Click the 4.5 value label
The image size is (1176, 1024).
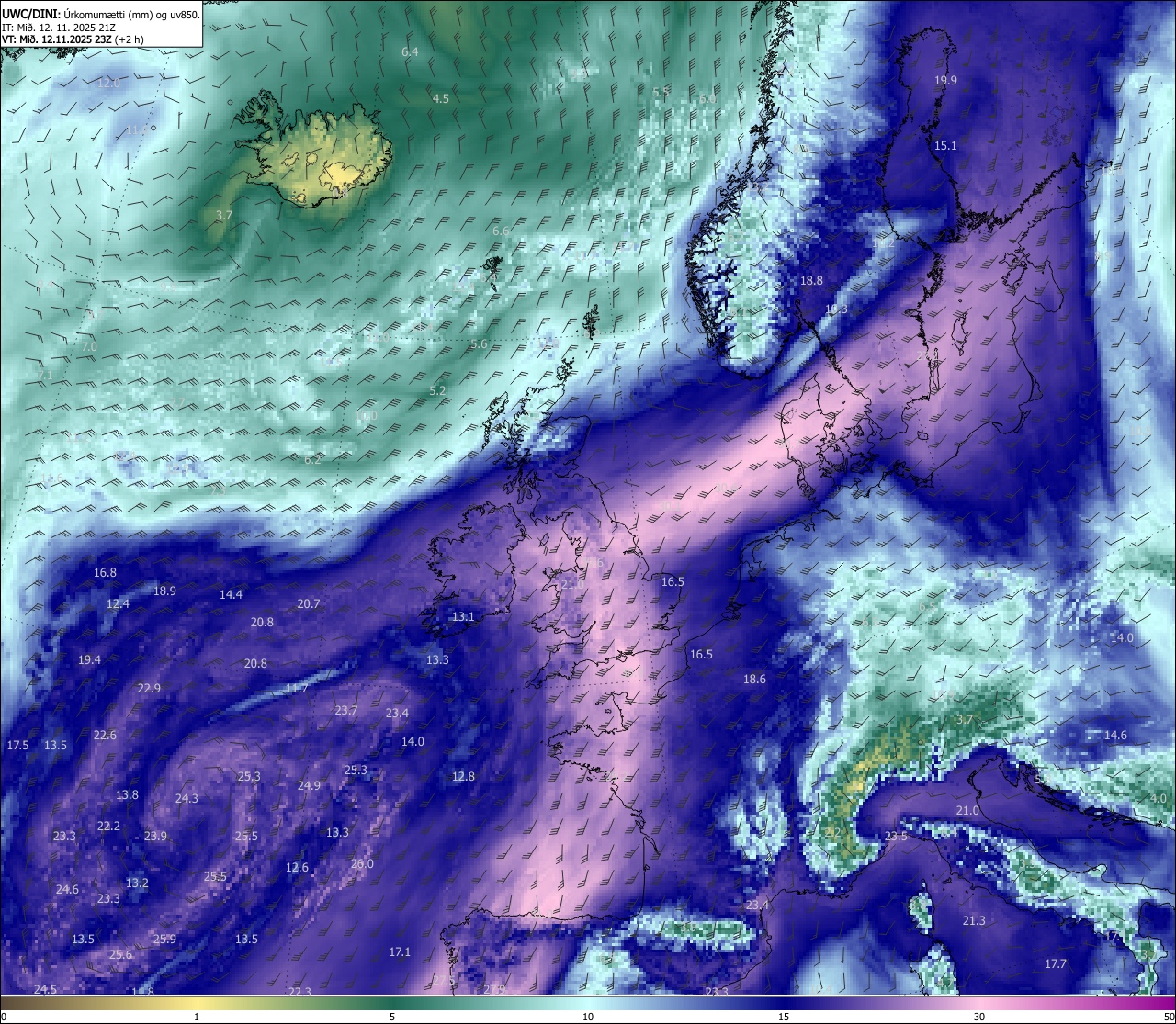coord(441,99)
